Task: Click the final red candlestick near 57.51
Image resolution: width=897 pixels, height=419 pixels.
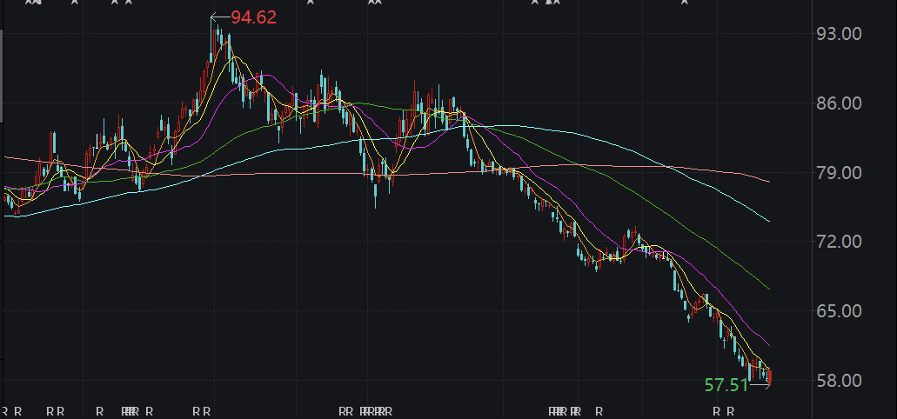Action: [769, 377]
